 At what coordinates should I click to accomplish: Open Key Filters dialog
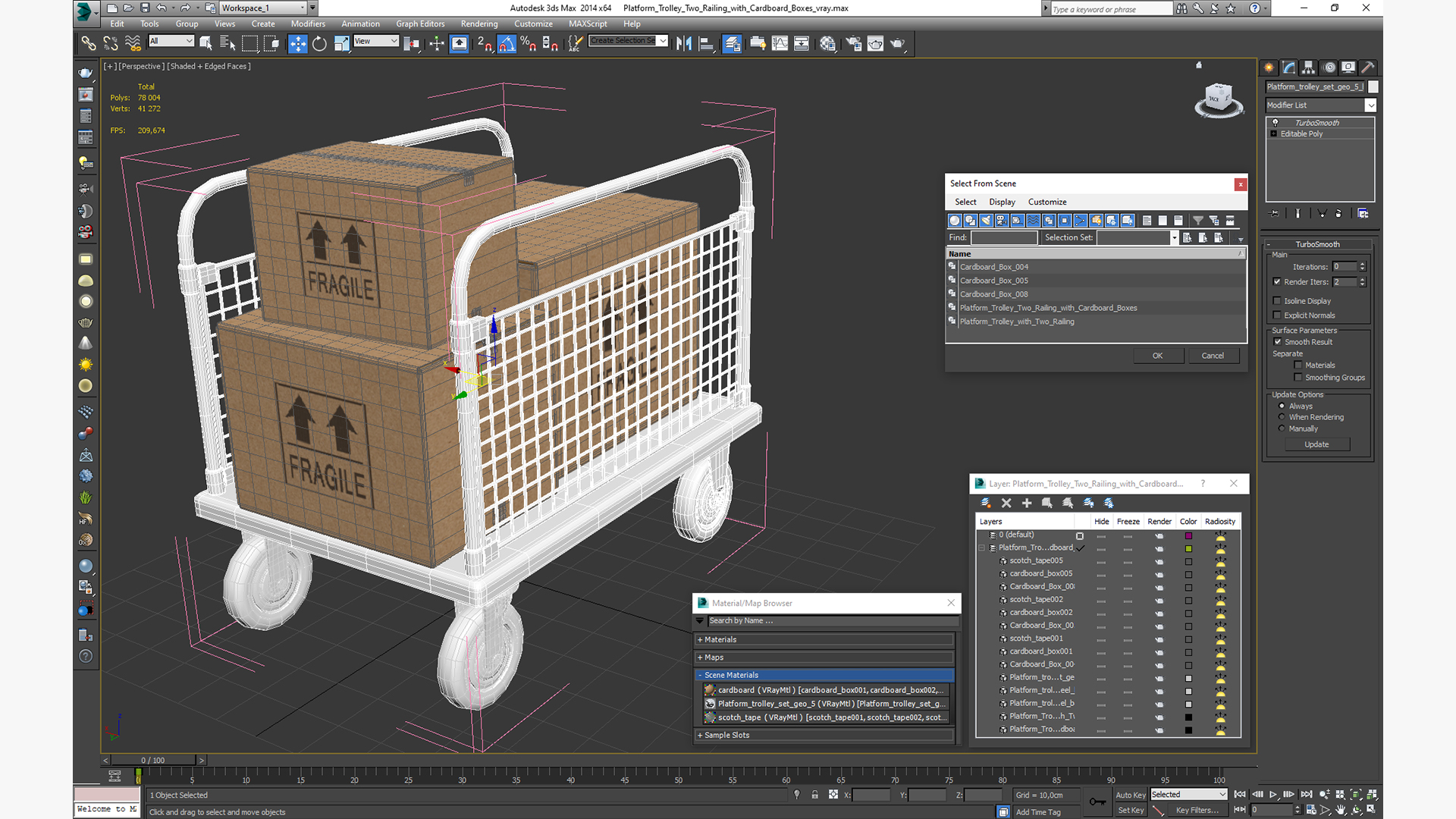click(1197, 810)
